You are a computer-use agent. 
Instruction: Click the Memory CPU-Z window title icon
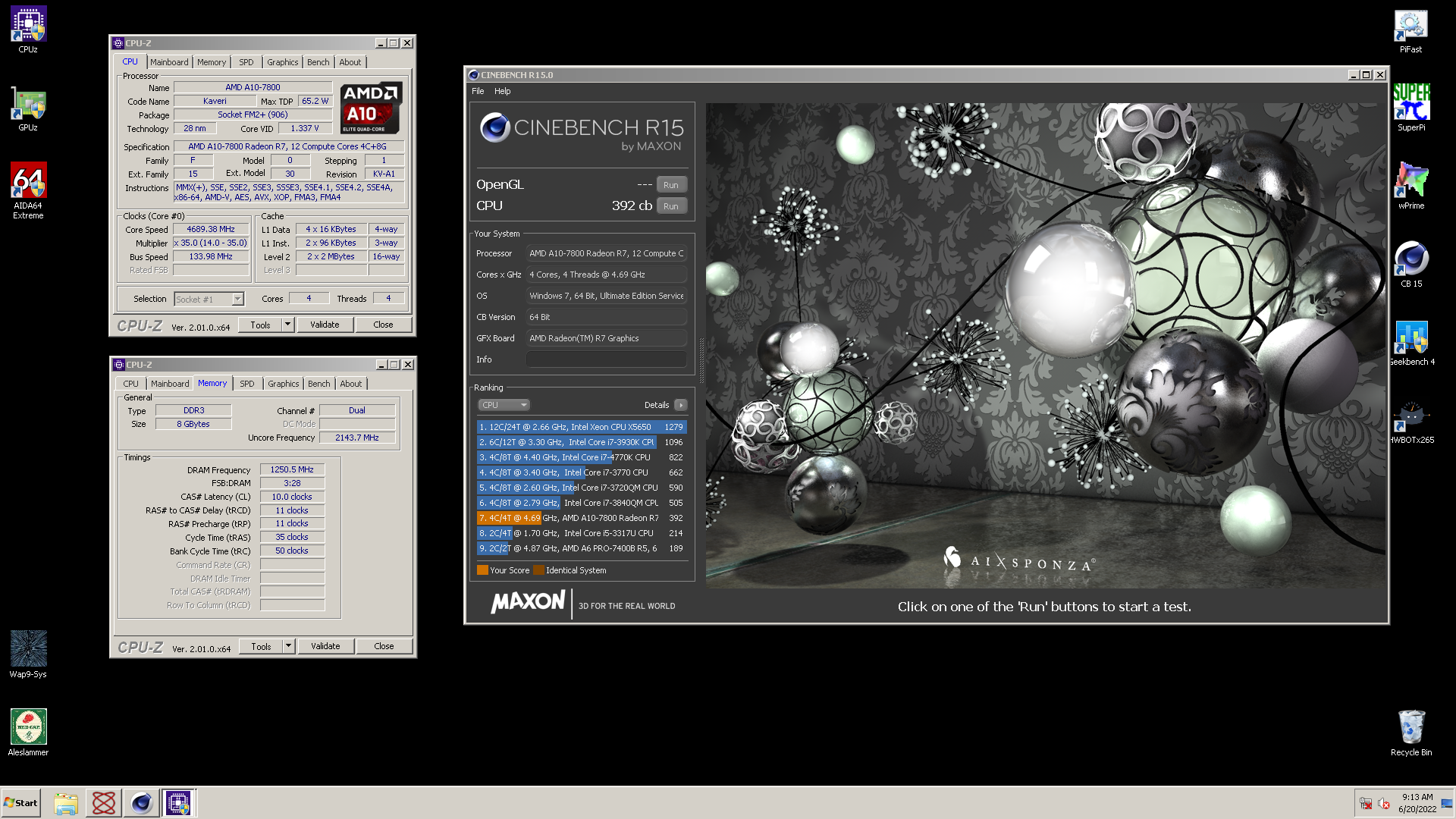(x=119, y=365)
